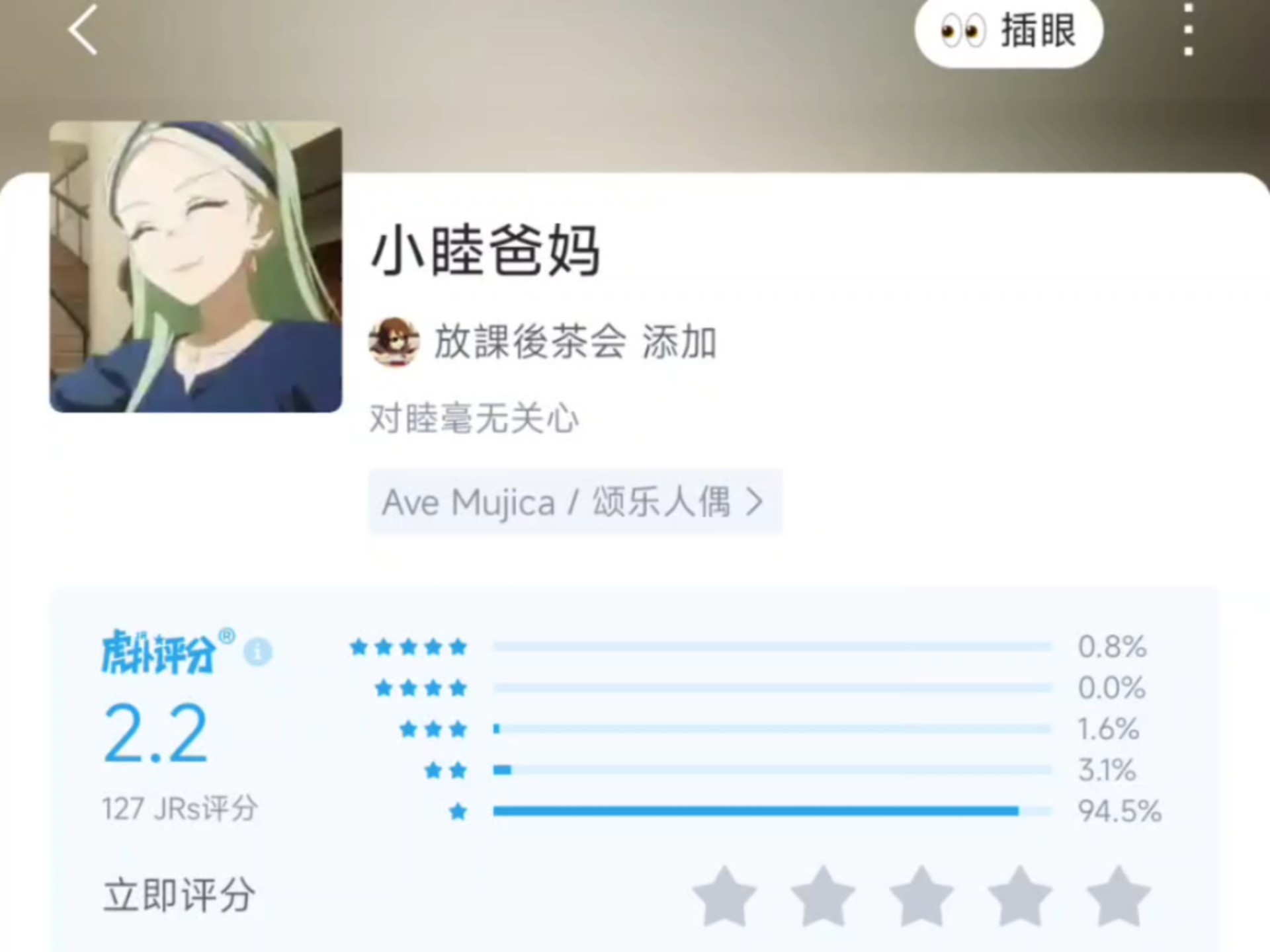Tap the 插眼 eyes button
Image resolution: width=1270 pixels, height=952 pixels.
tap(1008, 32)
